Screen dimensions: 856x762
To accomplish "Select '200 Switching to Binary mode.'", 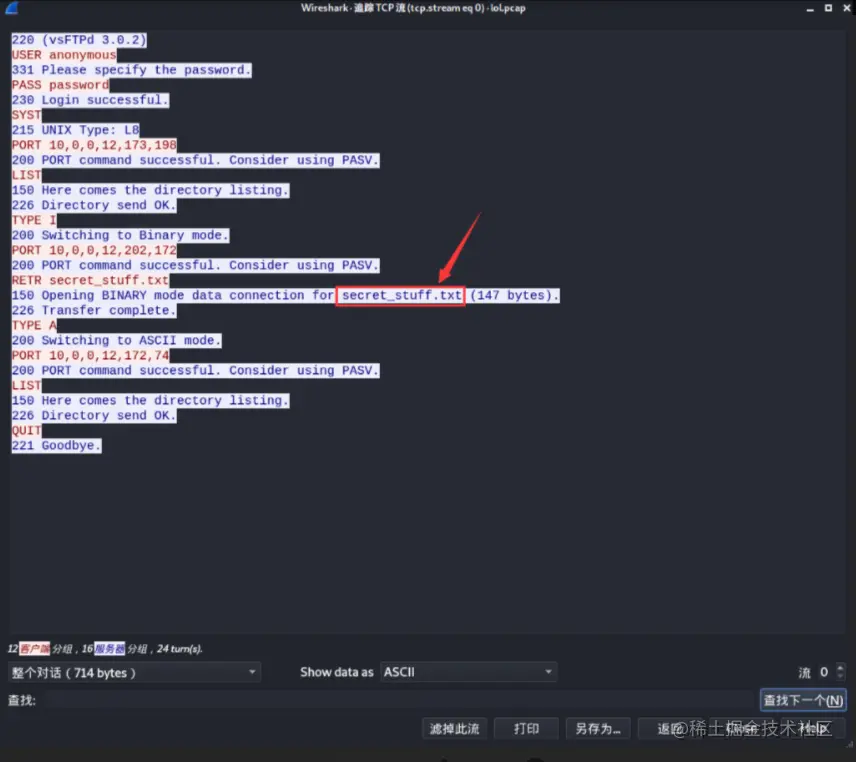I will point(120,235).
